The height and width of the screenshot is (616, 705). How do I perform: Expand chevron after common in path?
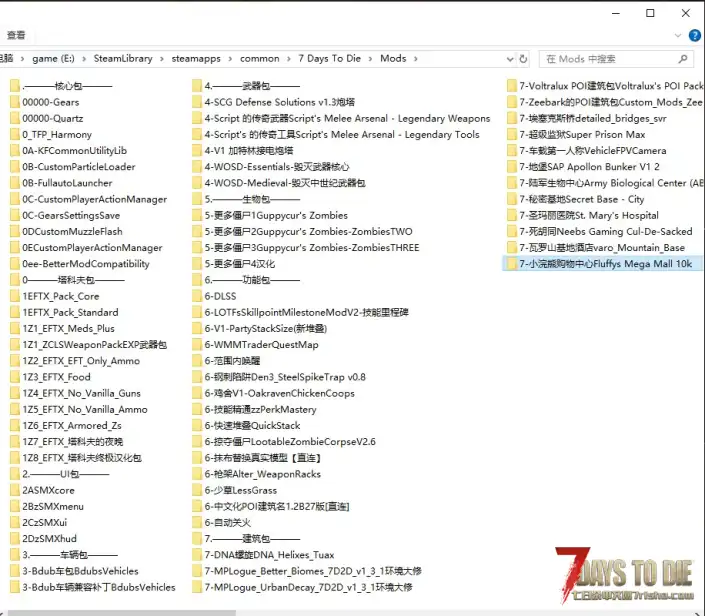pos(289,59)
